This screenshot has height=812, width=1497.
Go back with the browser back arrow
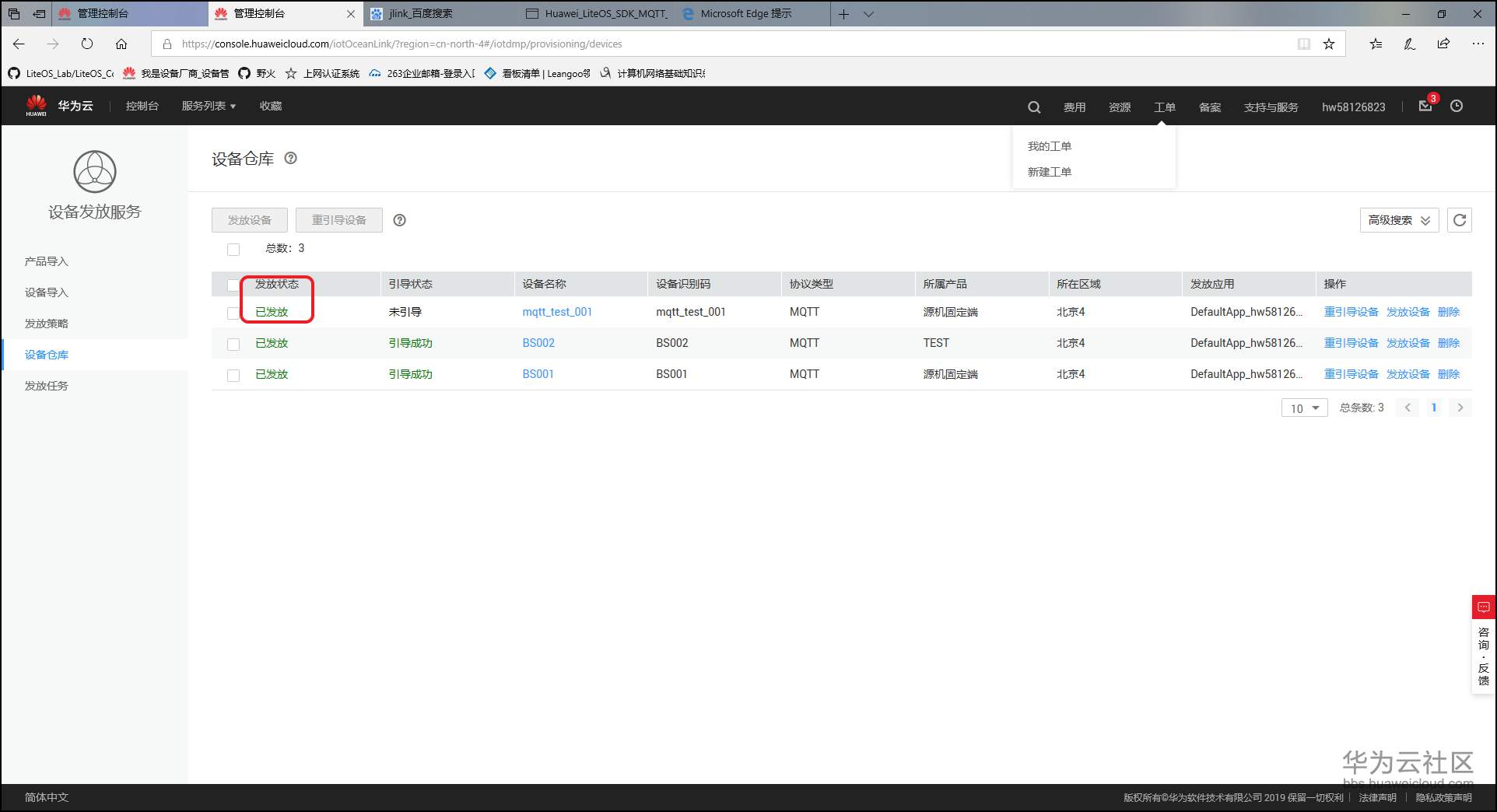(x=19, y=44)
